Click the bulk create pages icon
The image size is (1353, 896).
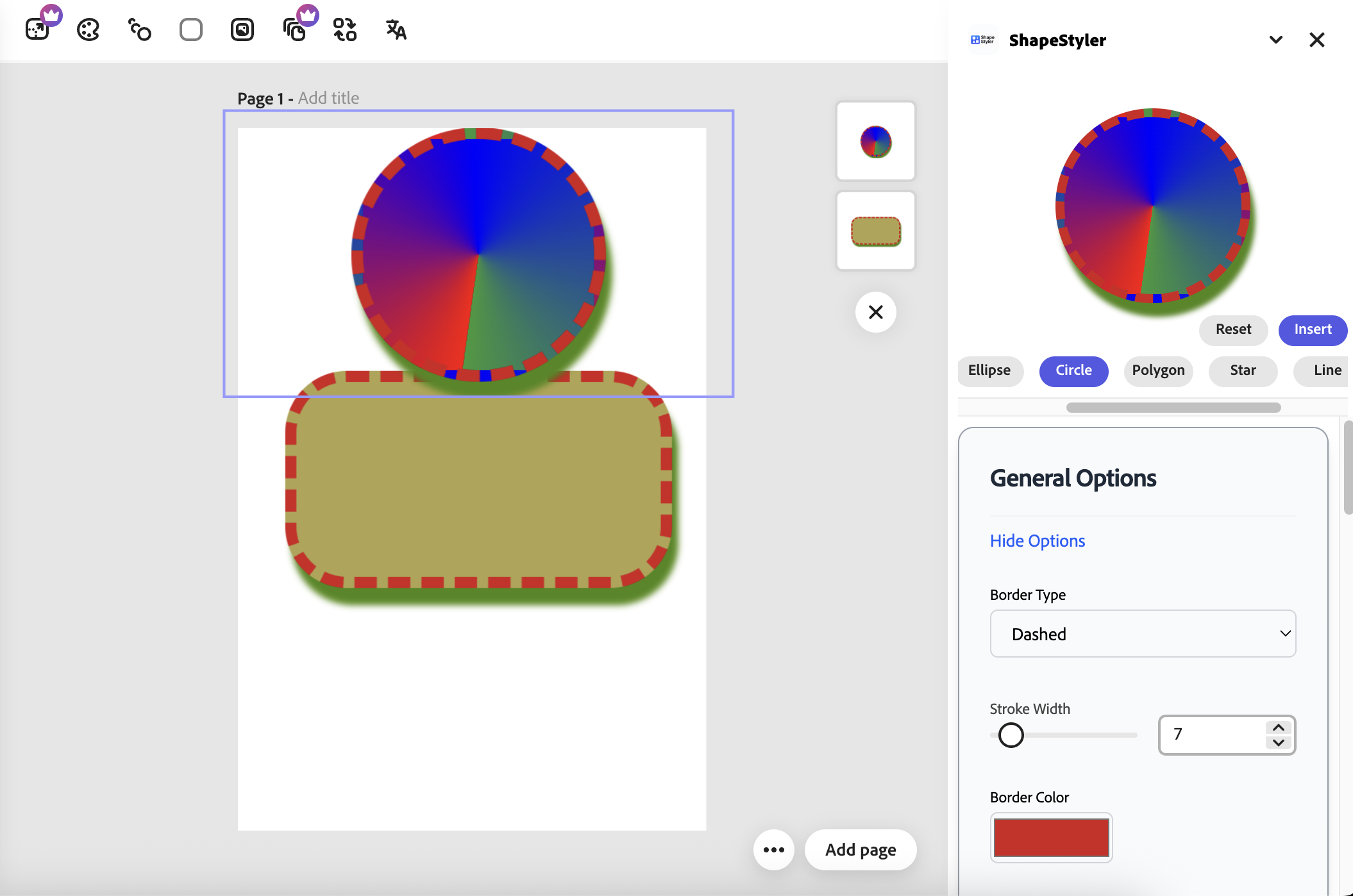click(294, 29)
